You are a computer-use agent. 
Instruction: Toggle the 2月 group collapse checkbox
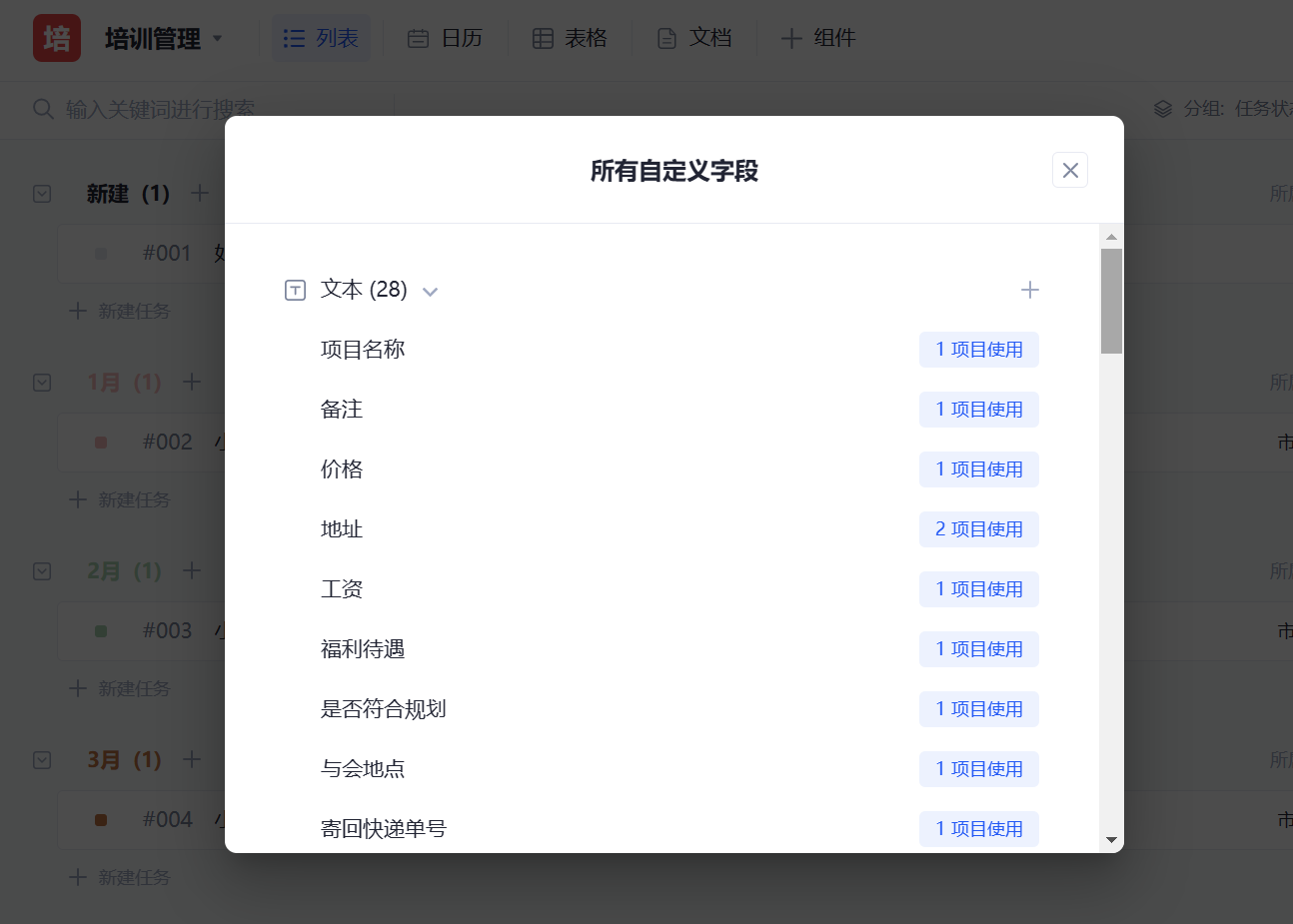[42, 571]
